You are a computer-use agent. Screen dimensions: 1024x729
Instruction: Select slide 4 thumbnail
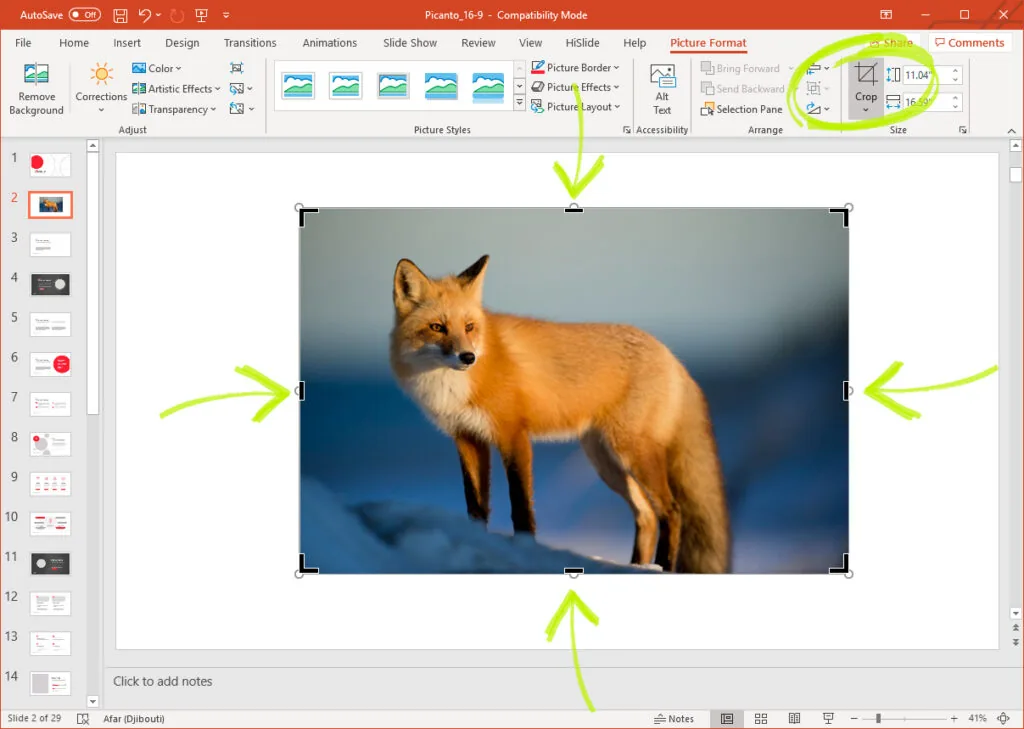coord(50,284)
